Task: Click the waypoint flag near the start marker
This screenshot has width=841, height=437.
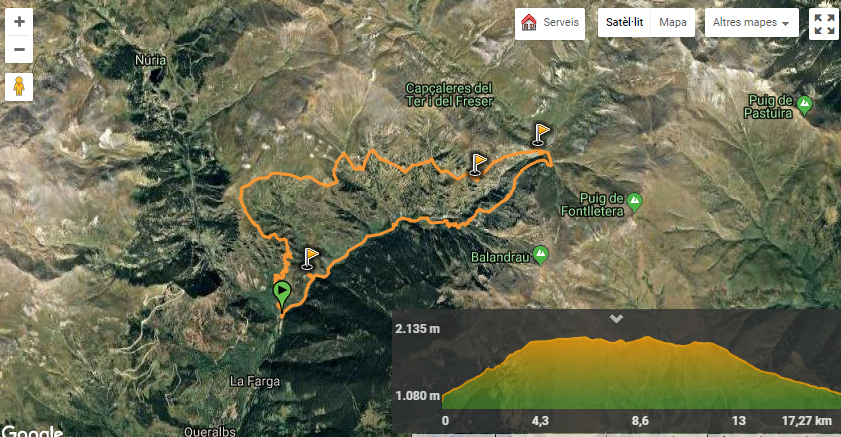Action: [309, 258]
